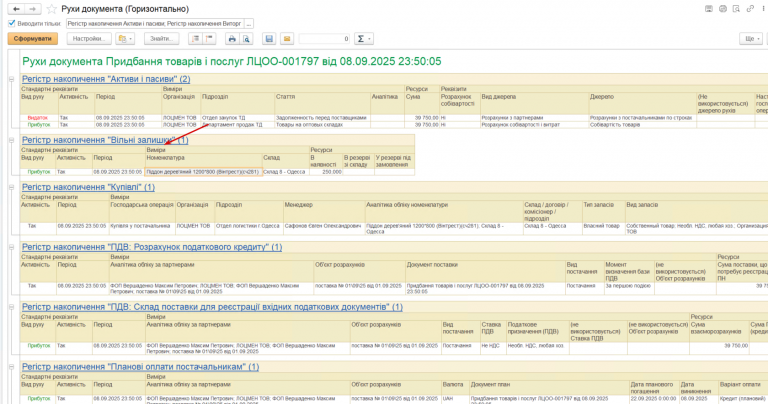Click the title bar print icon
Viewport: 768px width, 404px height.
[722, 9]
